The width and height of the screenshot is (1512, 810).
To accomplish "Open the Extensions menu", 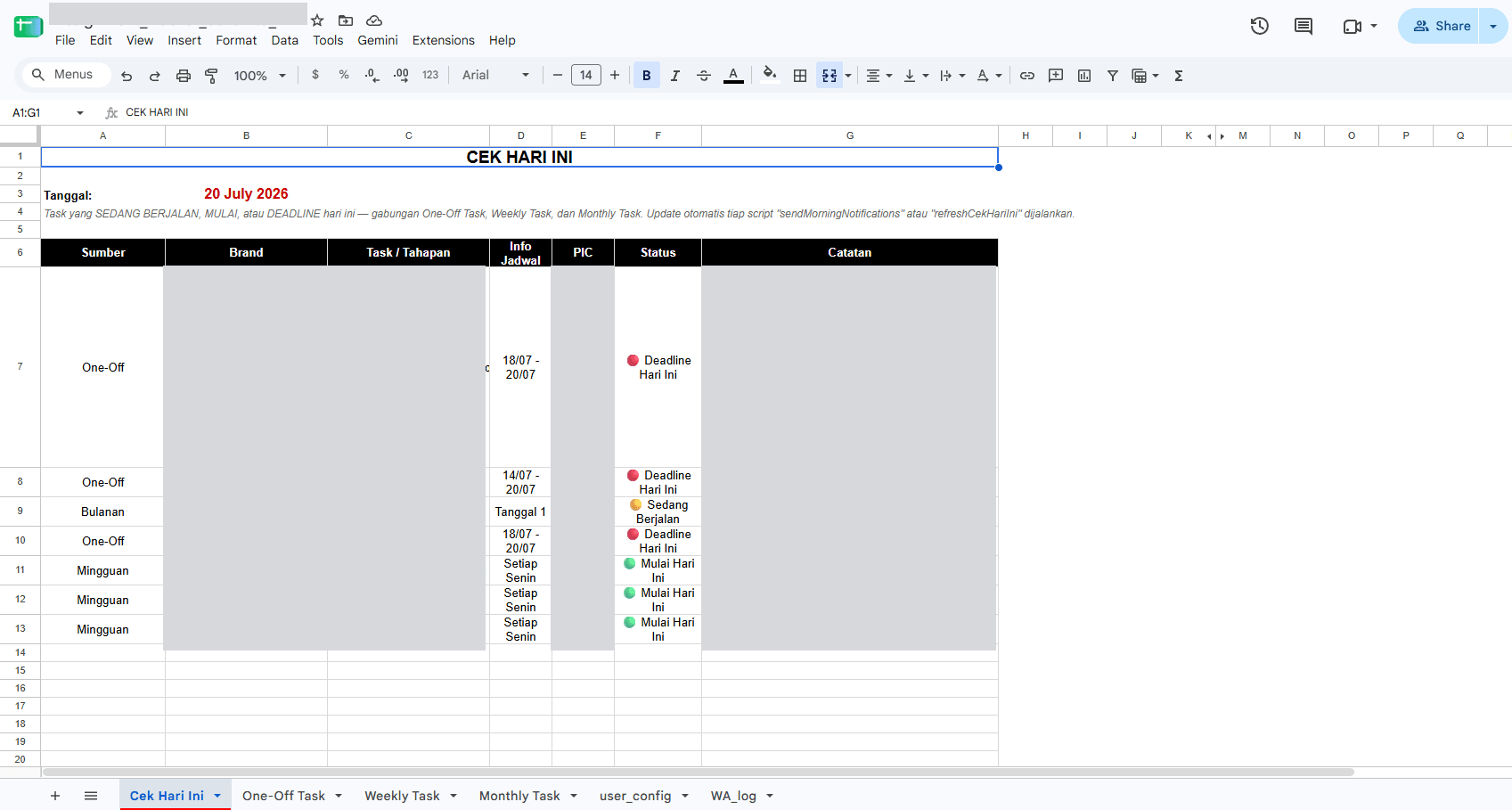I will pos(443,40).
